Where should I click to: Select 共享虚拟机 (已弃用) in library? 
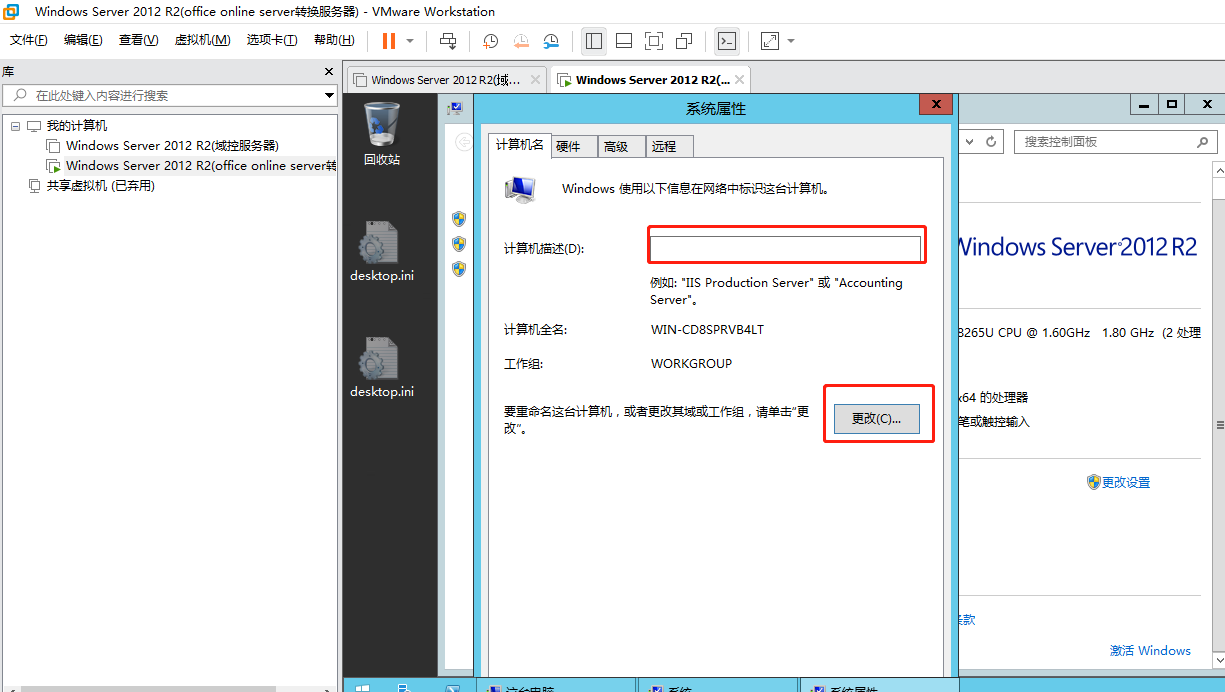(x=100, y=186)
